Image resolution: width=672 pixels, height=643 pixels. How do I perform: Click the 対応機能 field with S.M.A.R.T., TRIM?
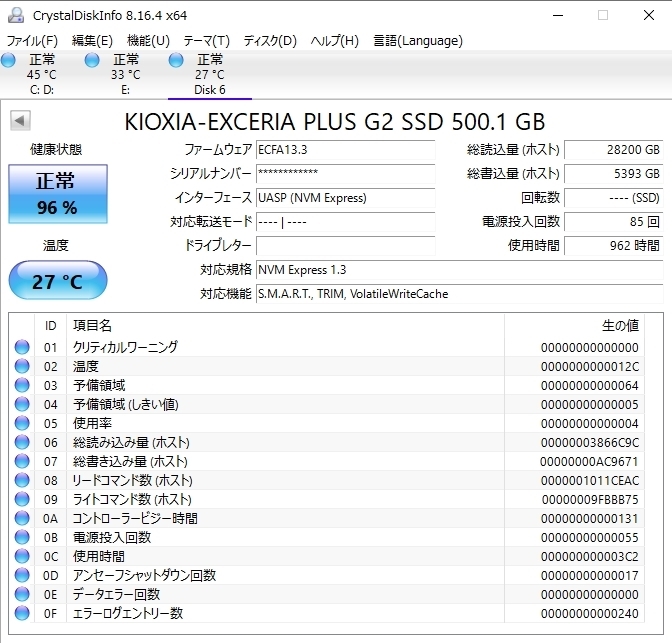pyautogui.click(x=459, y=294)
